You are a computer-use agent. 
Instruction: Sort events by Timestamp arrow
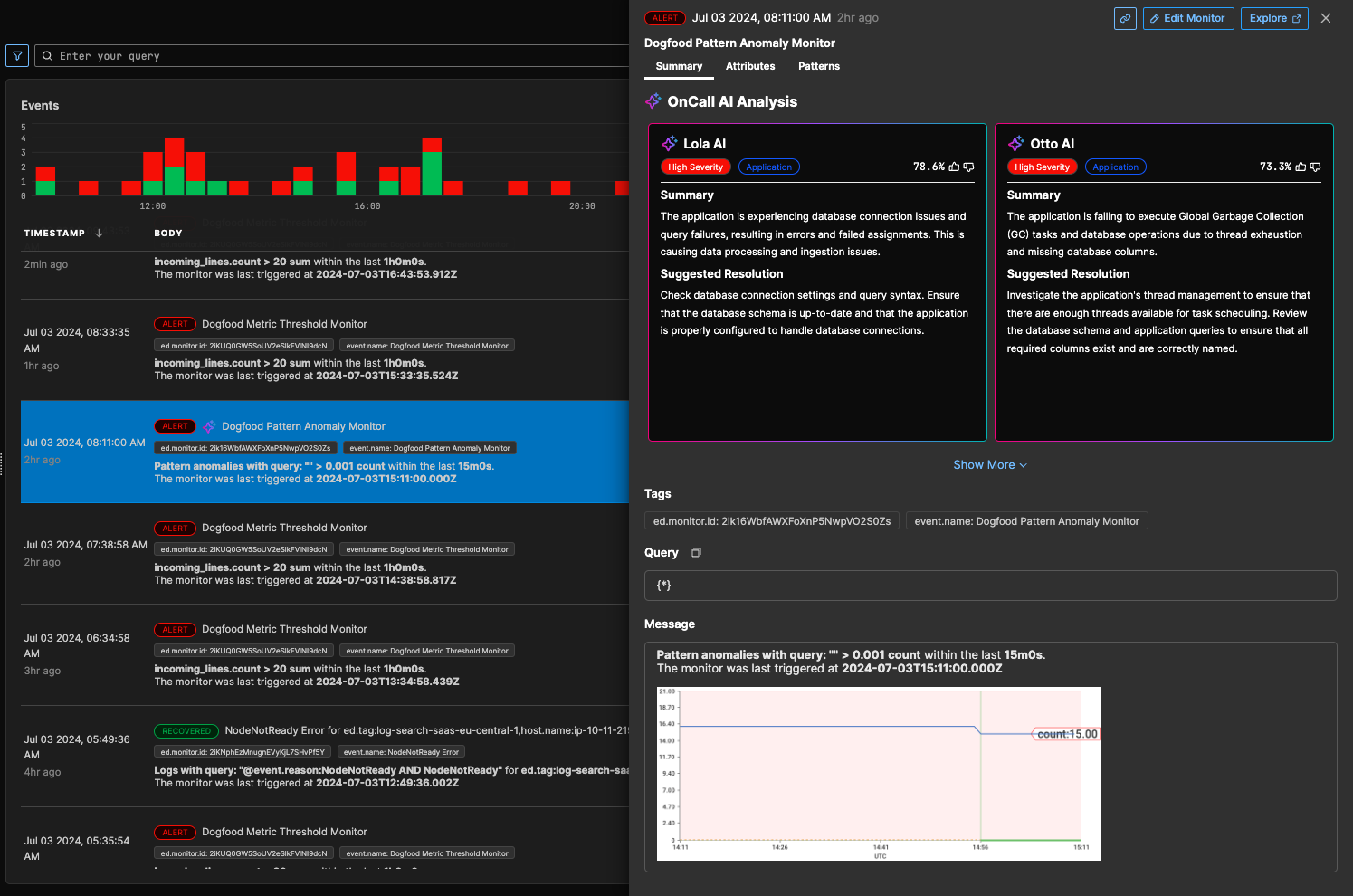click(99, 234)
